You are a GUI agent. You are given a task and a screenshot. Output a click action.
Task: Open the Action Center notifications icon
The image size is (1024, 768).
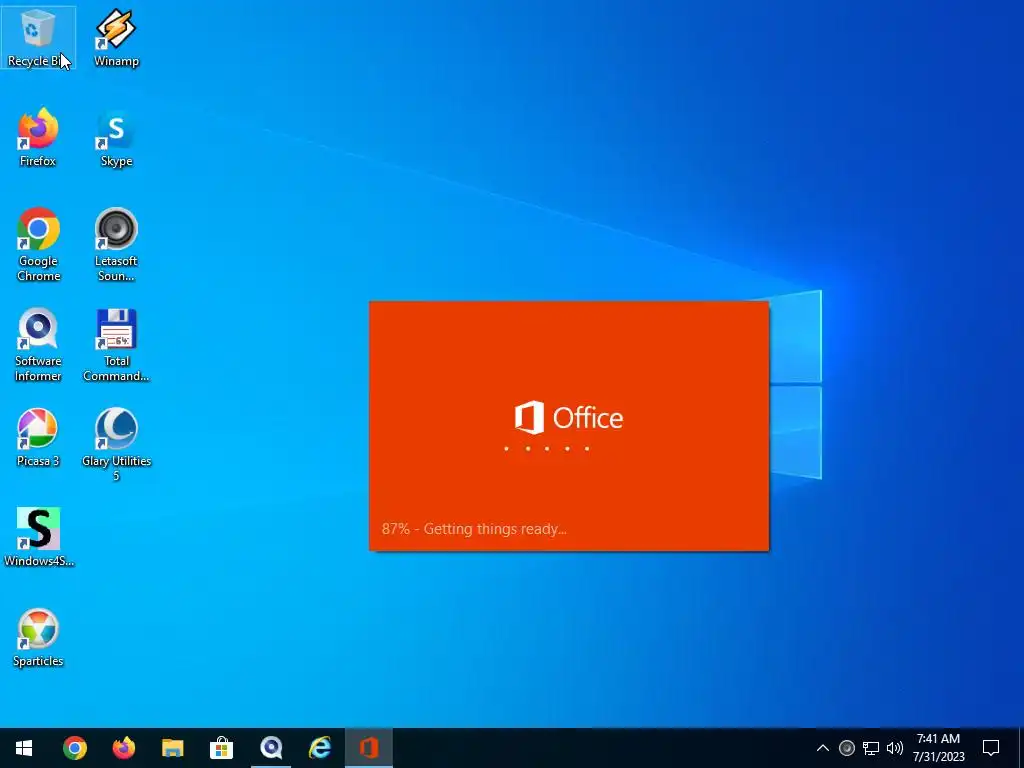(991, 748)
